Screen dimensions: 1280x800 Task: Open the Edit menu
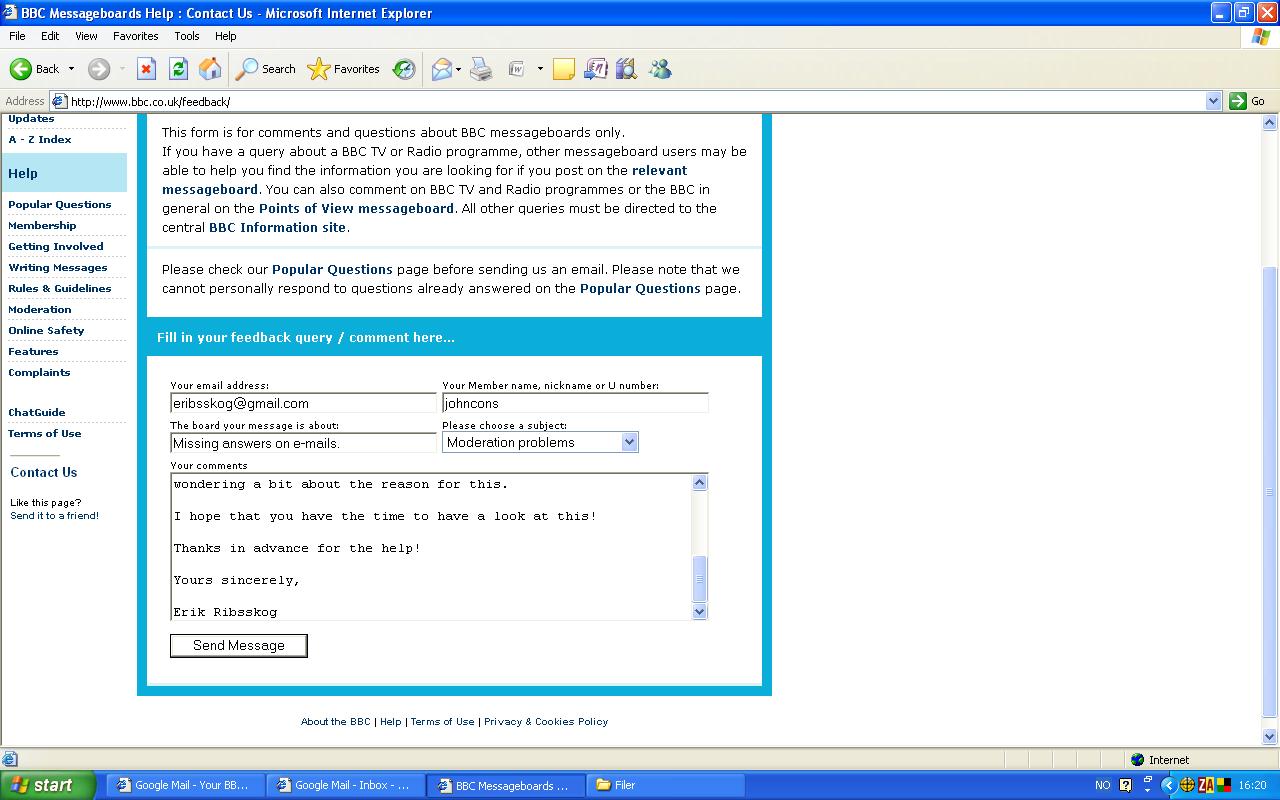pyautogui.click(x=50, y=36)
